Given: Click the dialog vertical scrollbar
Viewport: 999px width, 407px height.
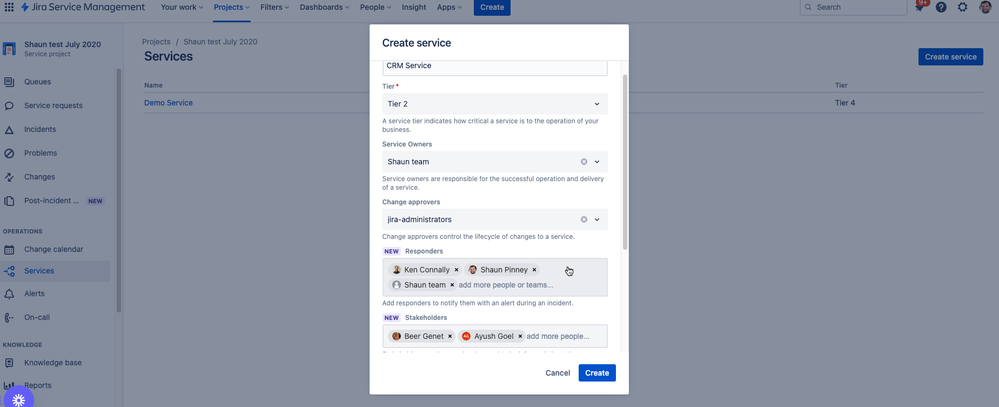Looking at the screenshot, I should [624, 162].
